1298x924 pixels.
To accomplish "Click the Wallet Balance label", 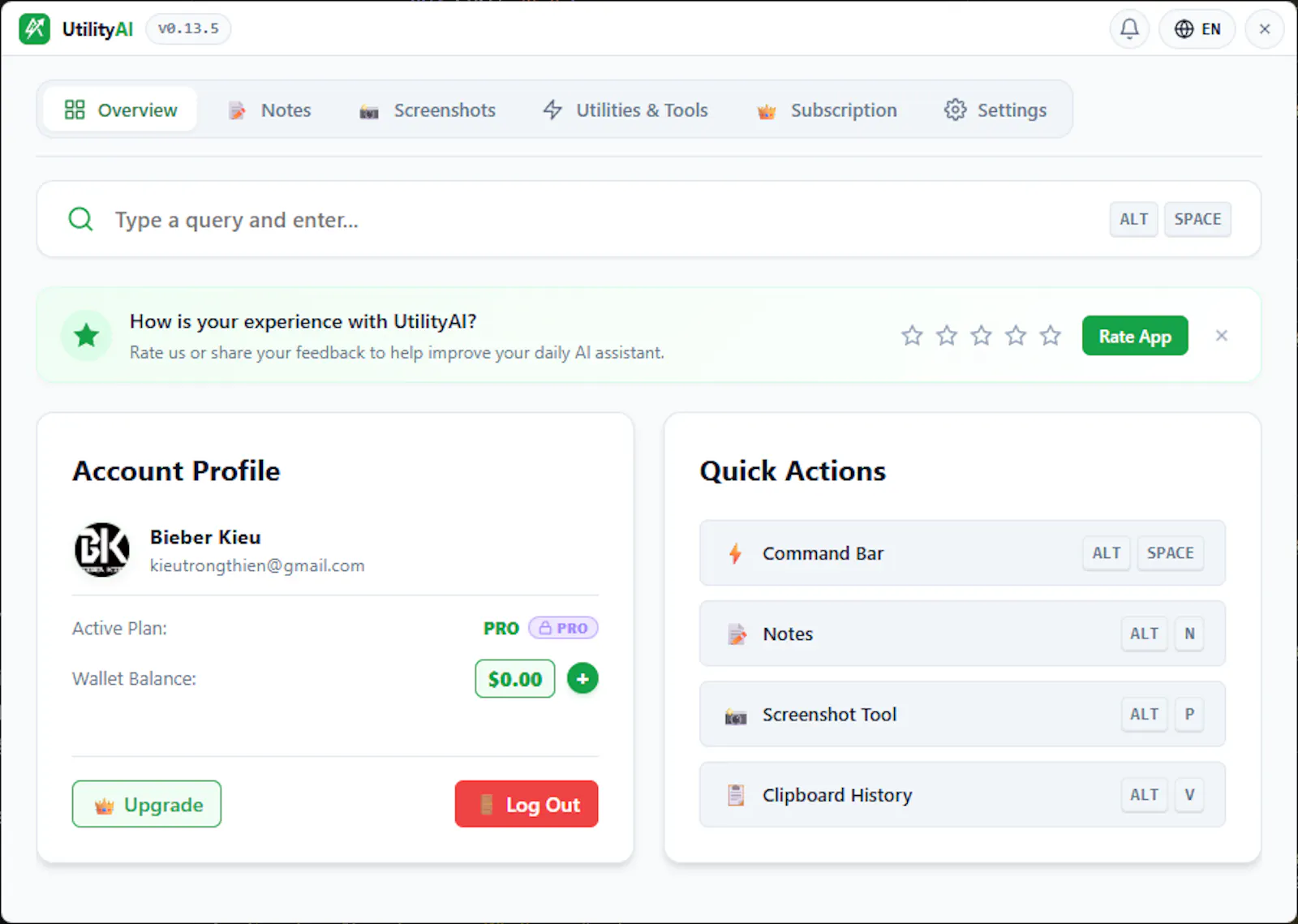I will tap(134, 679).
